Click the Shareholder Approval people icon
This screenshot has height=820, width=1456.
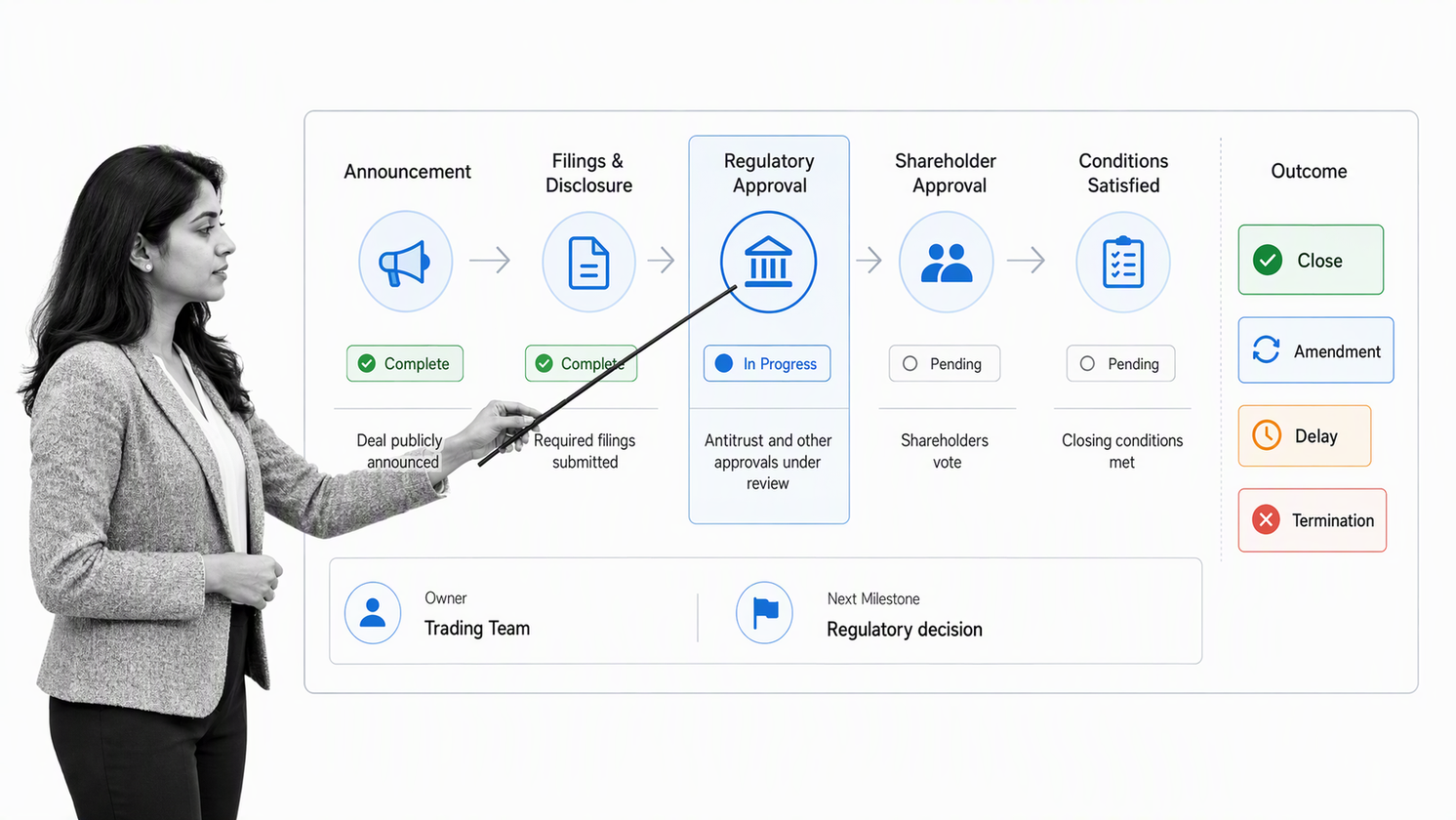[946, 262]
